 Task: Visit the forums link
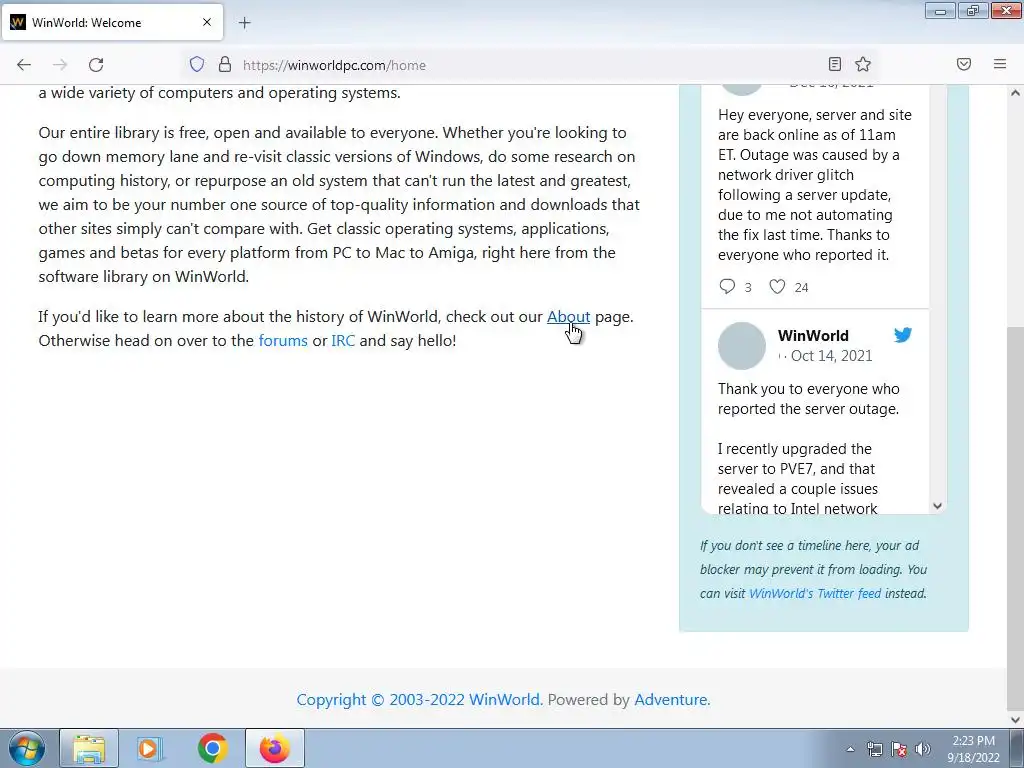click(x=283, y=341)
